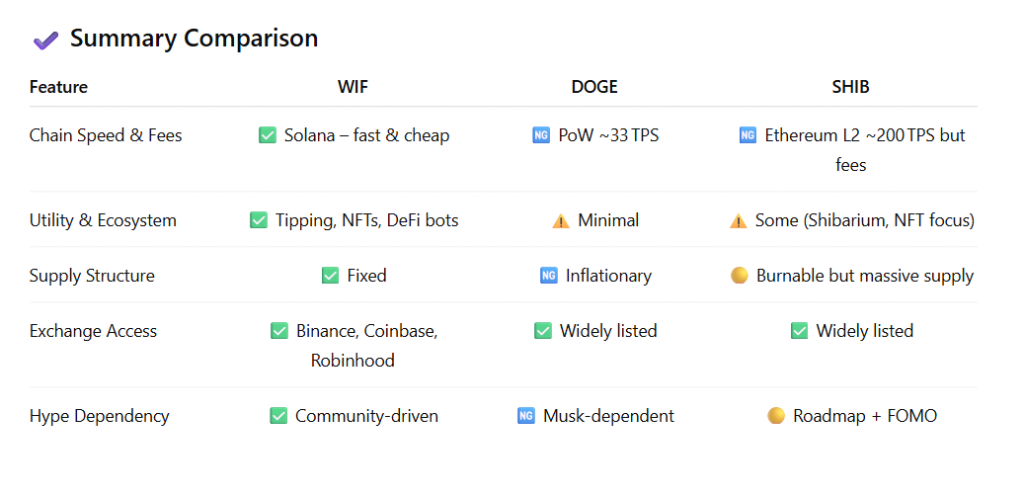This screenshot has height=496, width=1024.
Task: Click the green check next to Solana
Action: (268, 136)
